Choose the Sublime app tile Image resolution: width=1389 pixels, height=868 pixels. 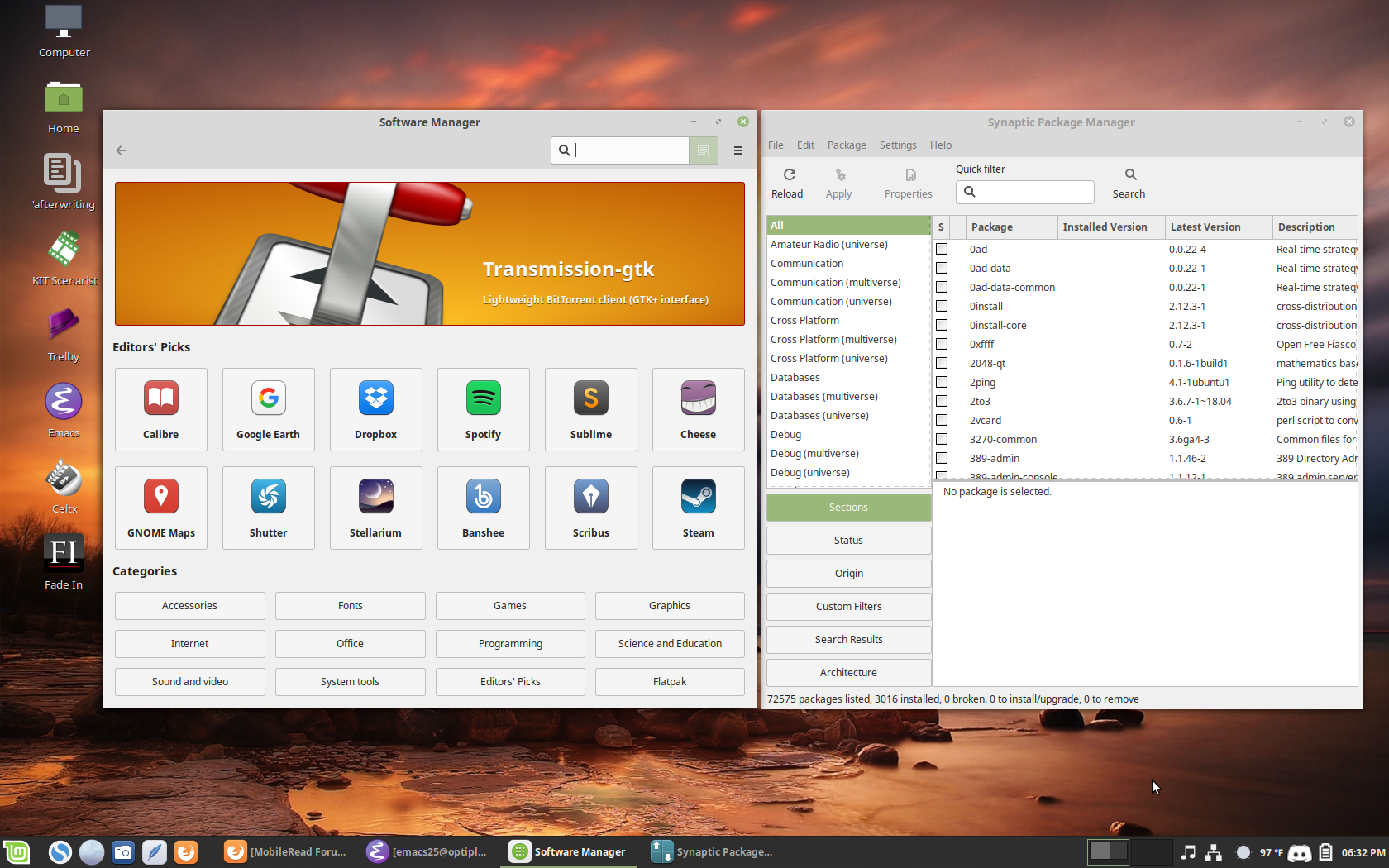click(591, 409)
